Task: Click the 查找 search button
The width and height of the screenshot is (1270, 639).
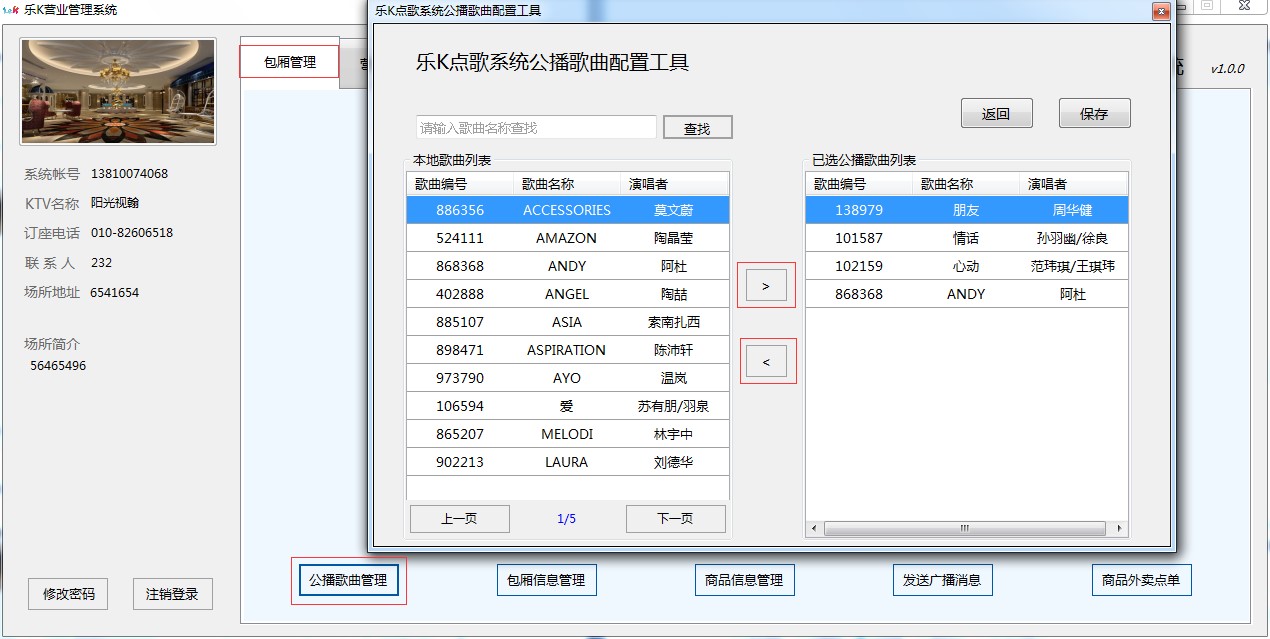Action: [x=697, y=128]
